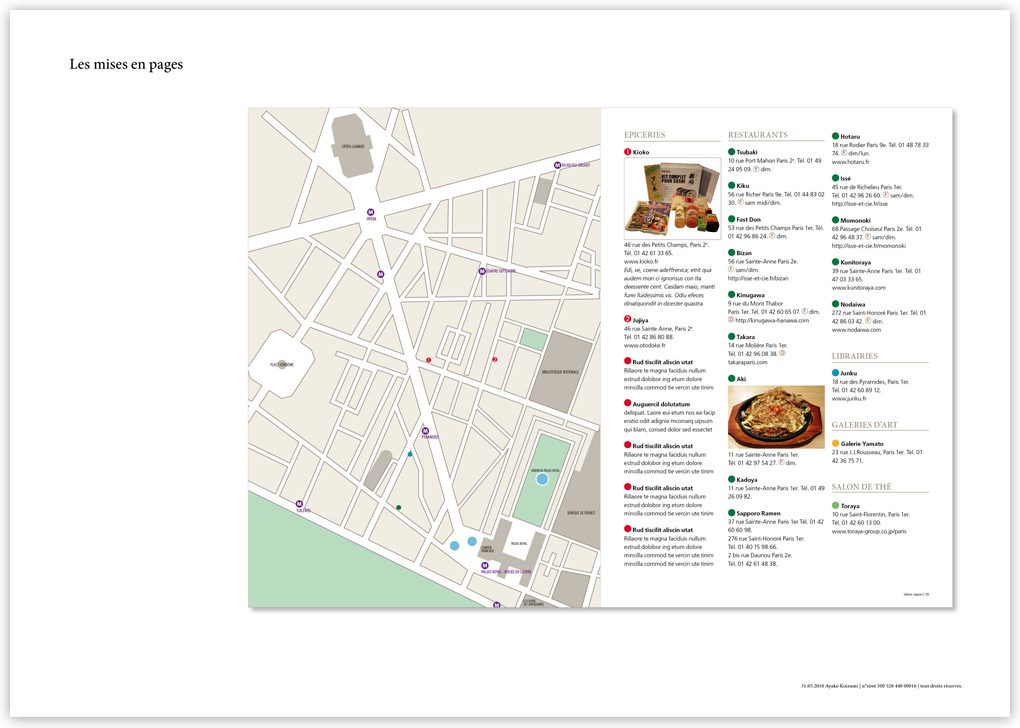Click the red bullet beside Auguercil dolutatum
Image resolution: width=1020 pixels, height=728 pixels.
(x=628, y=403)
